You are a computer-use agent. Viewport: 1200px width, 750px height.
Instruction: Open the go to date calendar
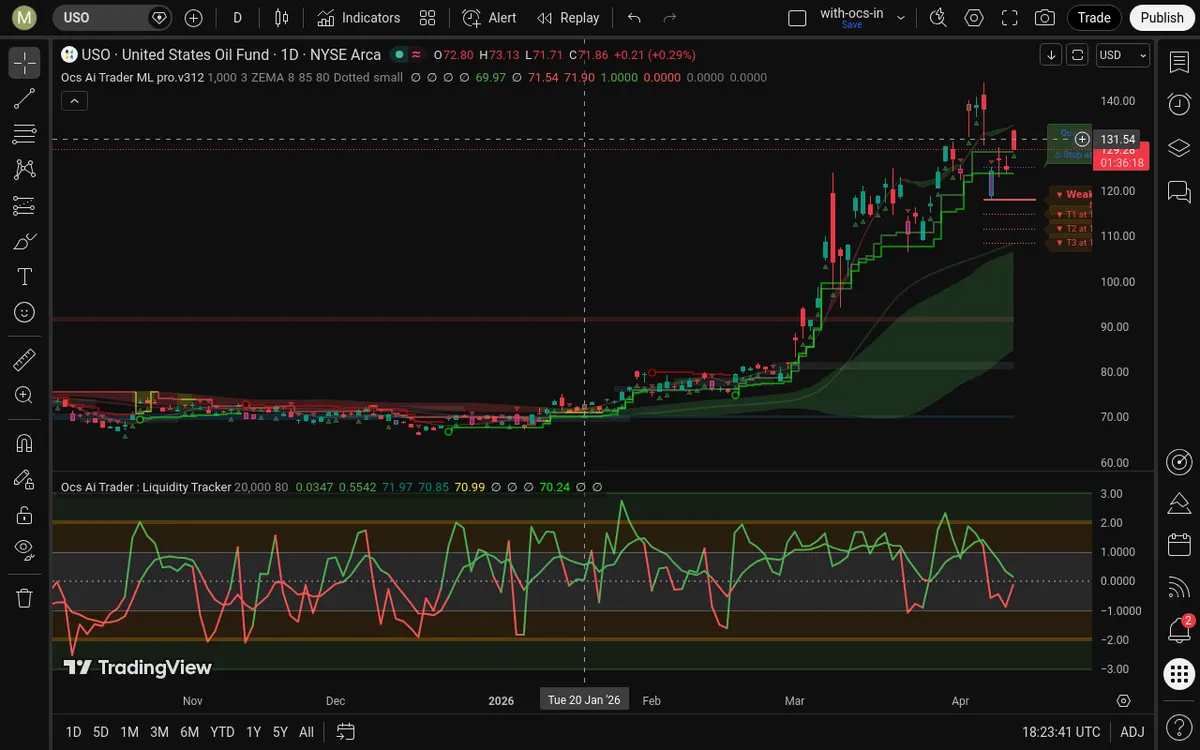point(345,732)
